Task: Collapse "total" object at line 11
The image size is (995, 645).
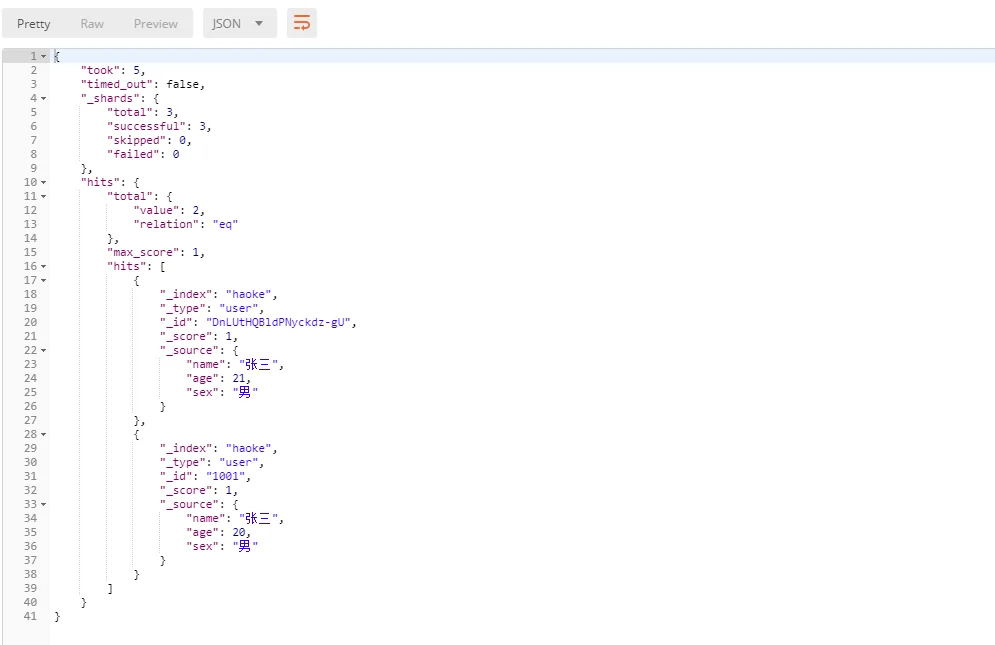Action: (44, 196)
